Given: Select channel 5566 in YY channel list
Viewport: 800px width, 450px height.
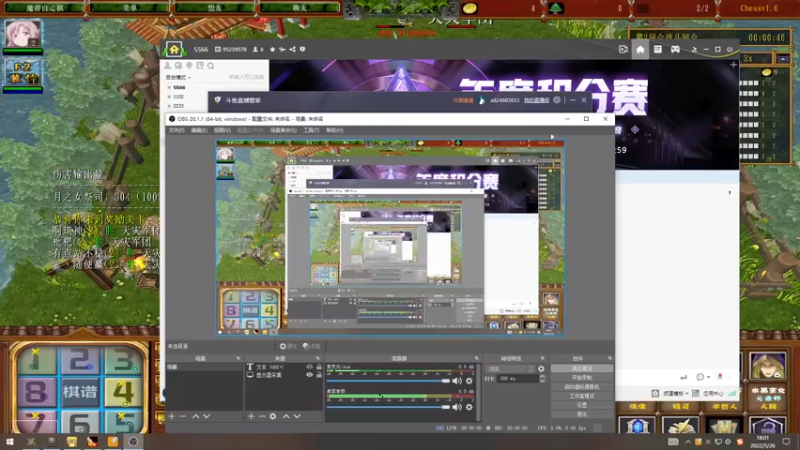Looking at the screenshot, I should (x=179, y=87).
